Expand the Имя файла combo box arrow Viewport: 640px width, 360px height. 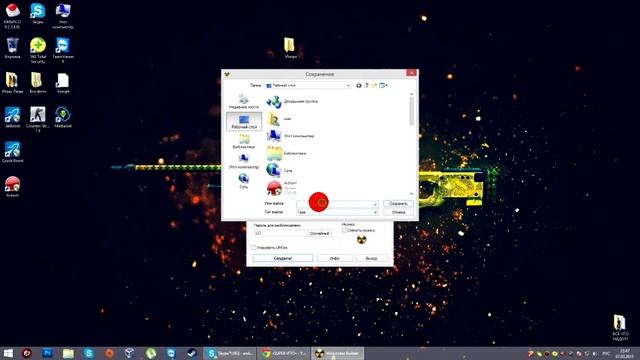coord(375,204)
